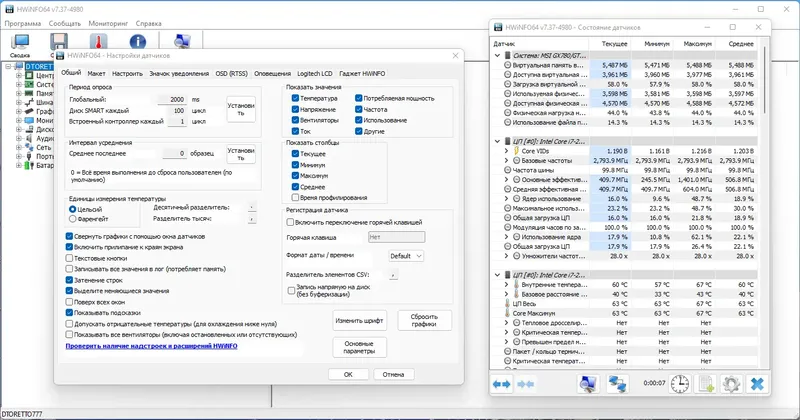Click the clock reset icon in sensor window
The height and width of the screenshot is (420, 800).
(x=680, y=384)
